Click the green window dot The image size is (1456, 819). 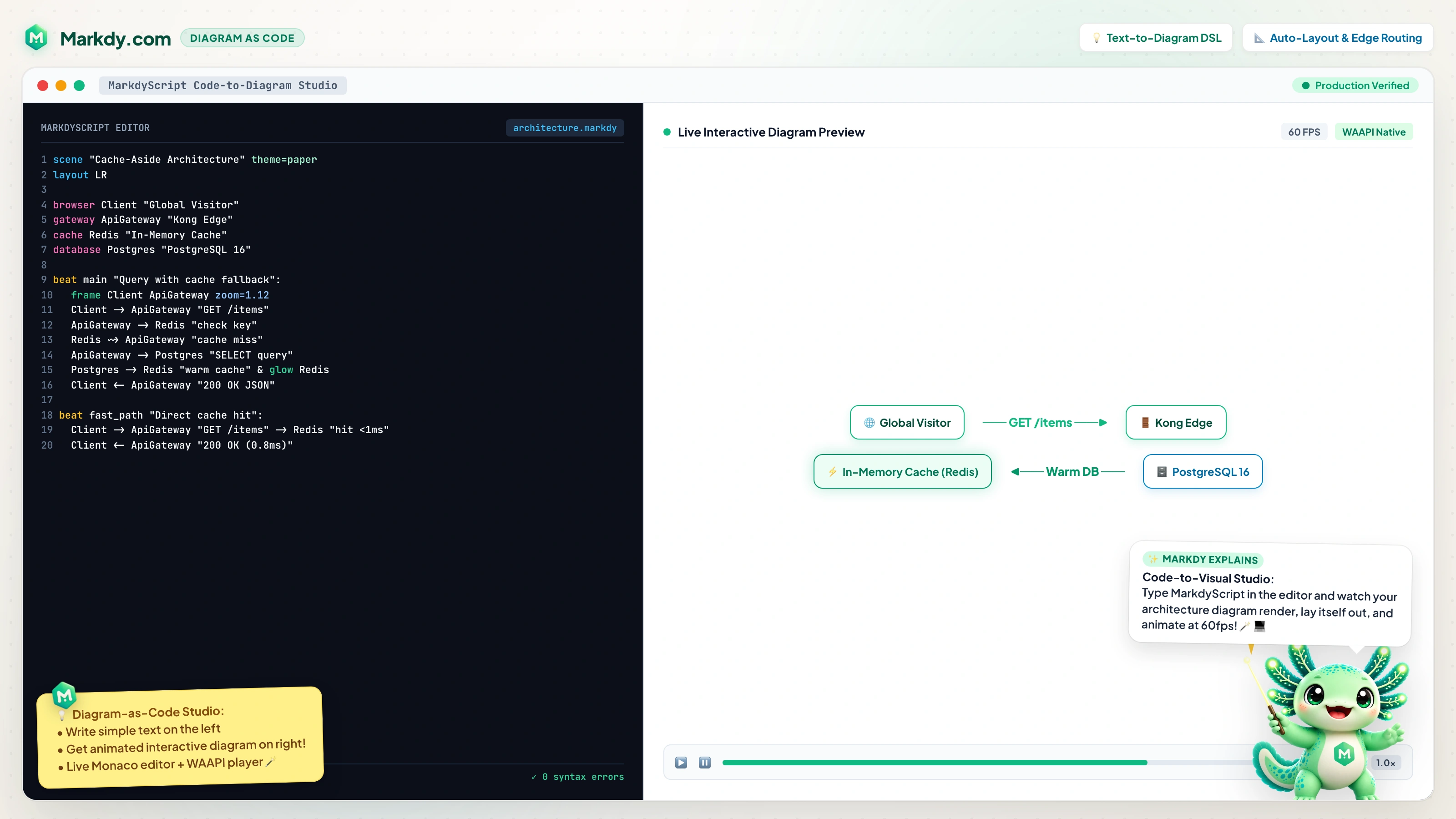point(79,86)
